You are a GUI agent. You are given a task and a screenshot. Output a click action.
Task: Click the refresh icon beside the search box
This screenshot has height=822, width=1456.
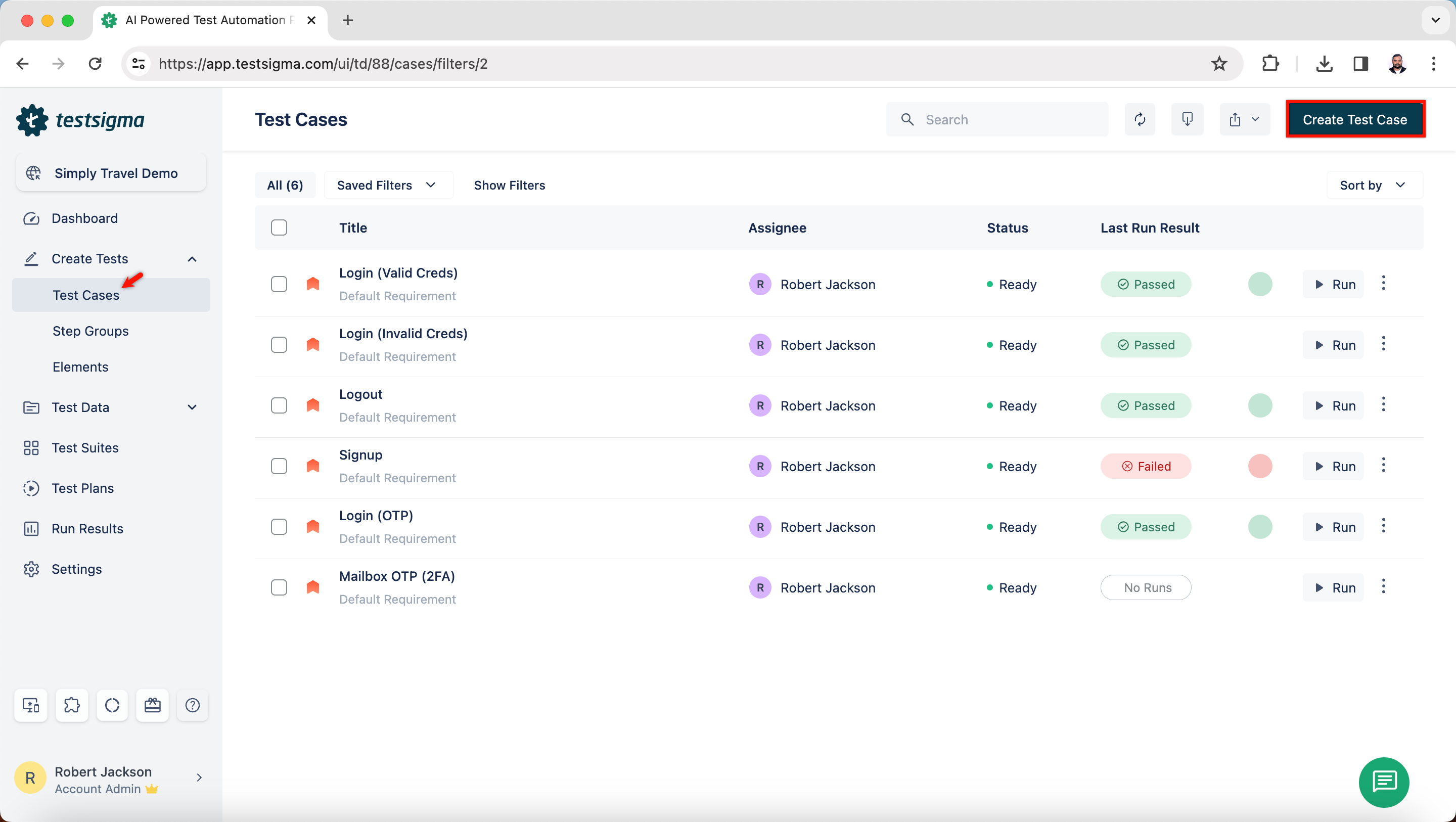(1140, 119)
